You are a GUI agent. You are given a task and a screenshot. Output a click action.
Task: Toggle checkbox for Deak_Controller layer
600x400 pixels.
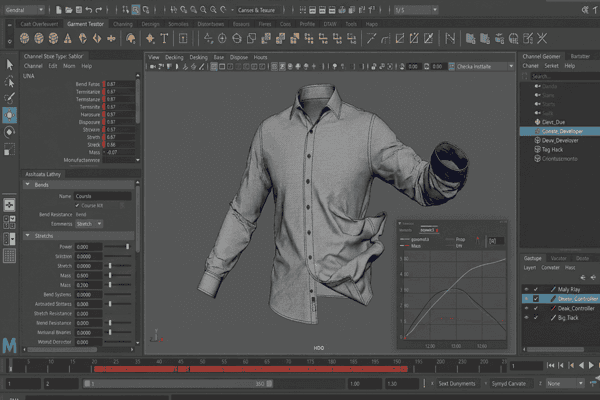point(536,308)
